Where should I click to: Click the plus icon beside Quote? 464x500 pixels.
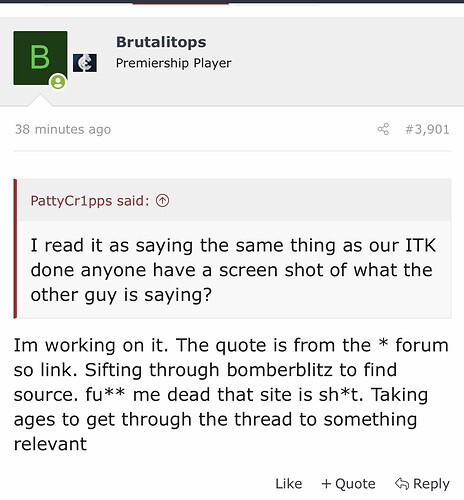pos(326,483)
